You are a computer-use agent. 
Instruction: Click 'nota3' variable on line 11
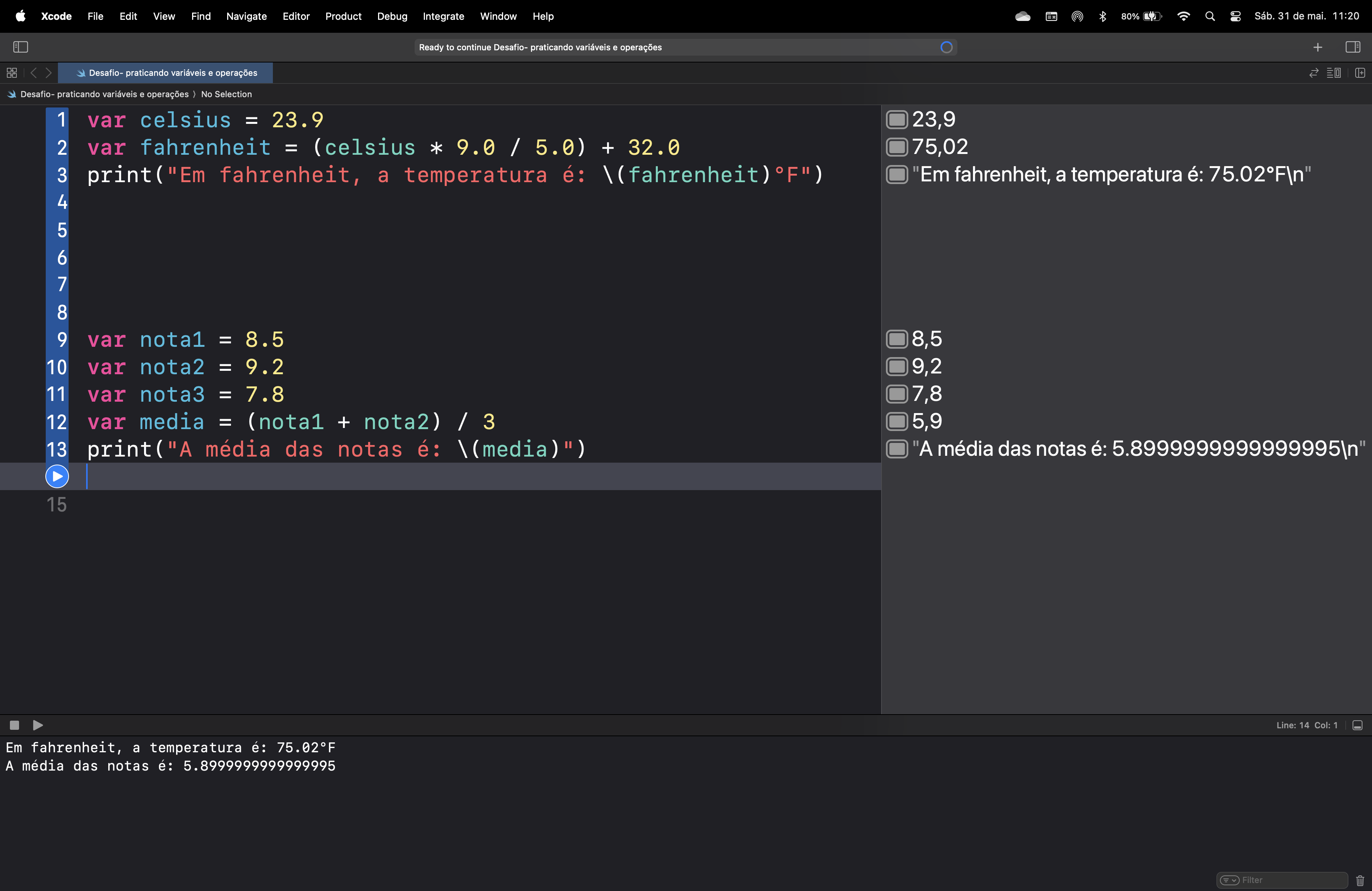pyautogui.click(x=172, y=395)
